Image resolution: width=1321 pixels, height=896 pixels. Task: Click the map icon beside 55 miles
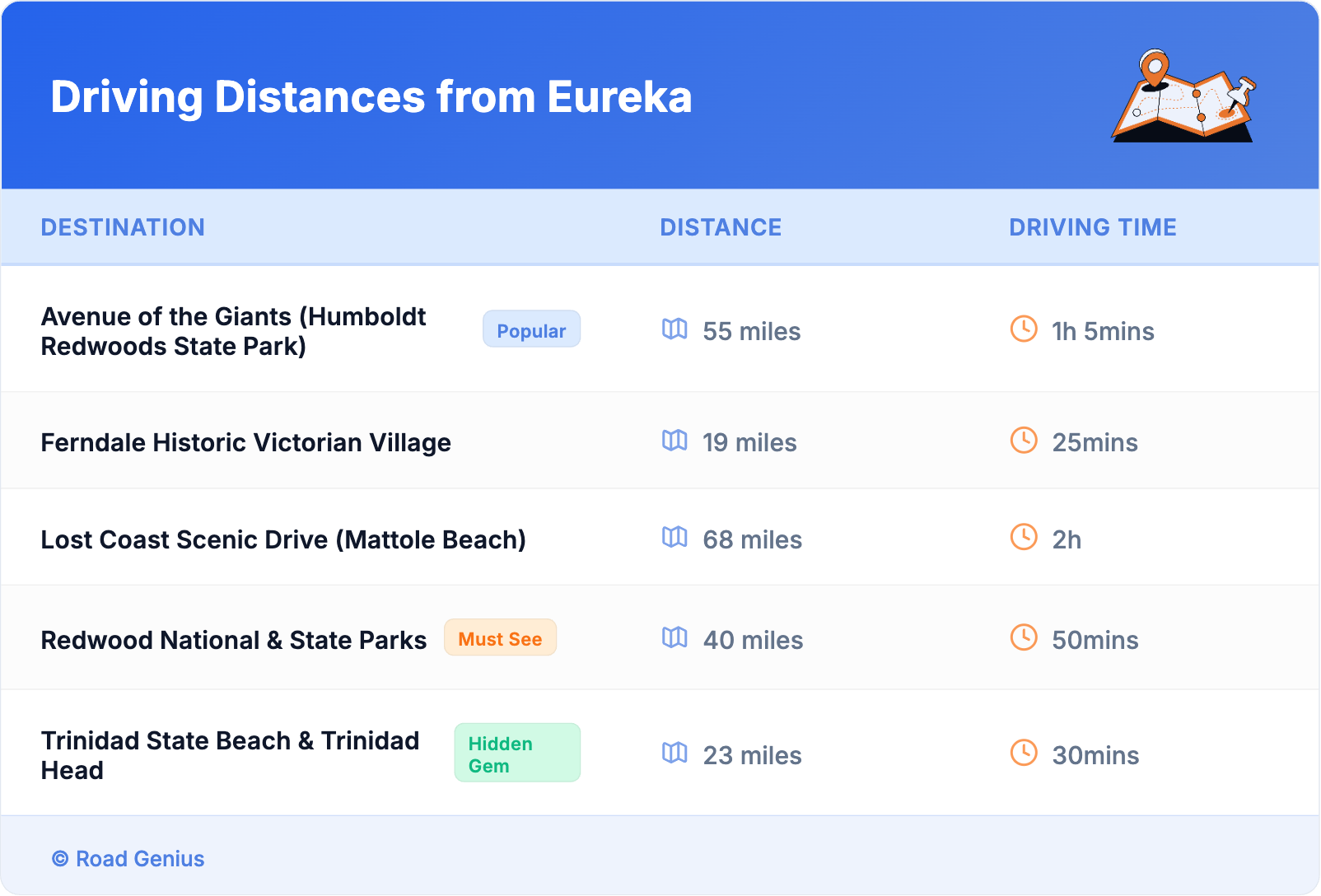[675, 329]
